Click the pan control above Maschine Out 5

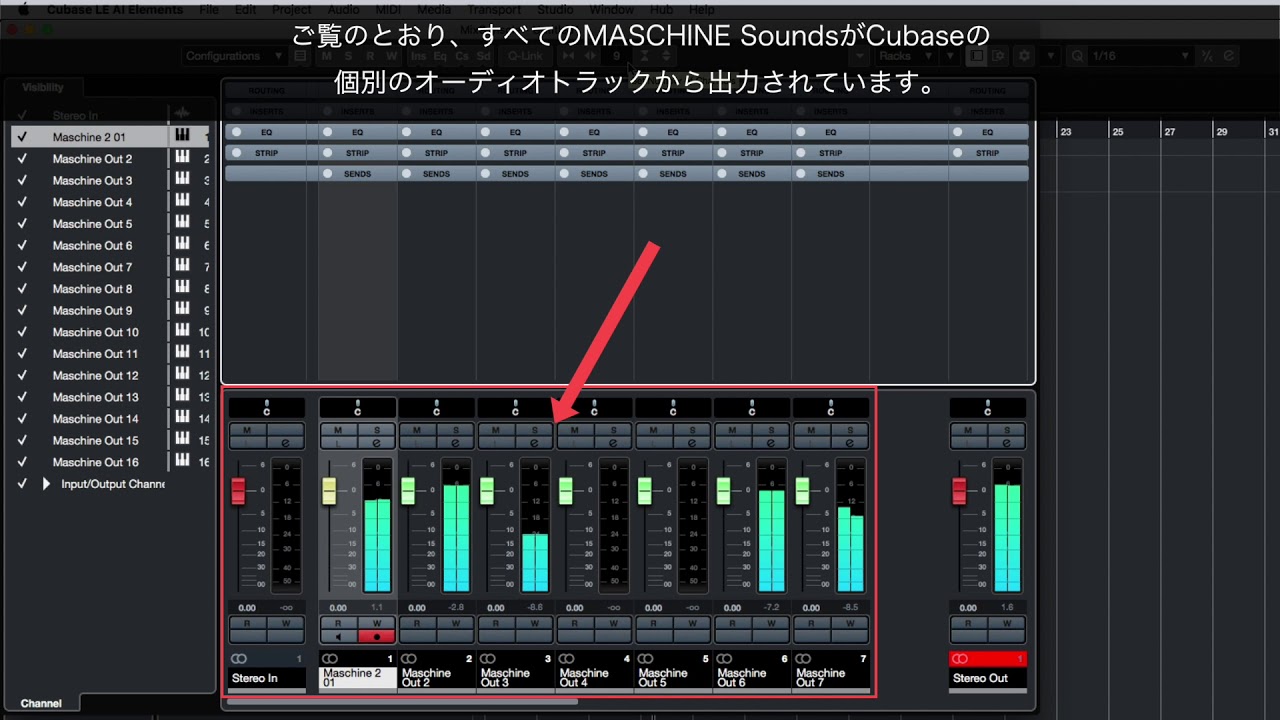pyautogui.click(x=673, y=408)
